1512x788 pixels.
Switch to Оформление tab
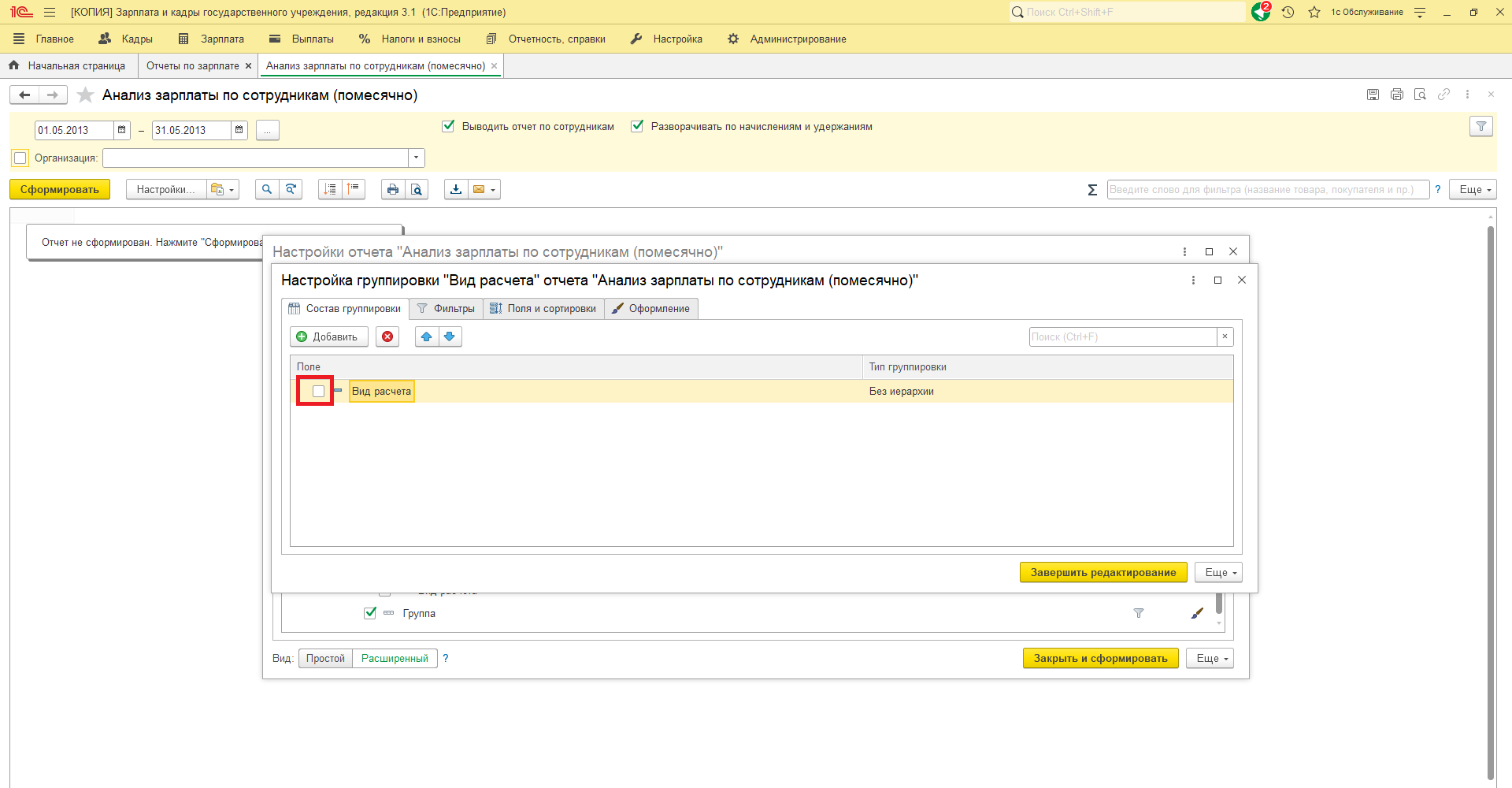[651, 308]
